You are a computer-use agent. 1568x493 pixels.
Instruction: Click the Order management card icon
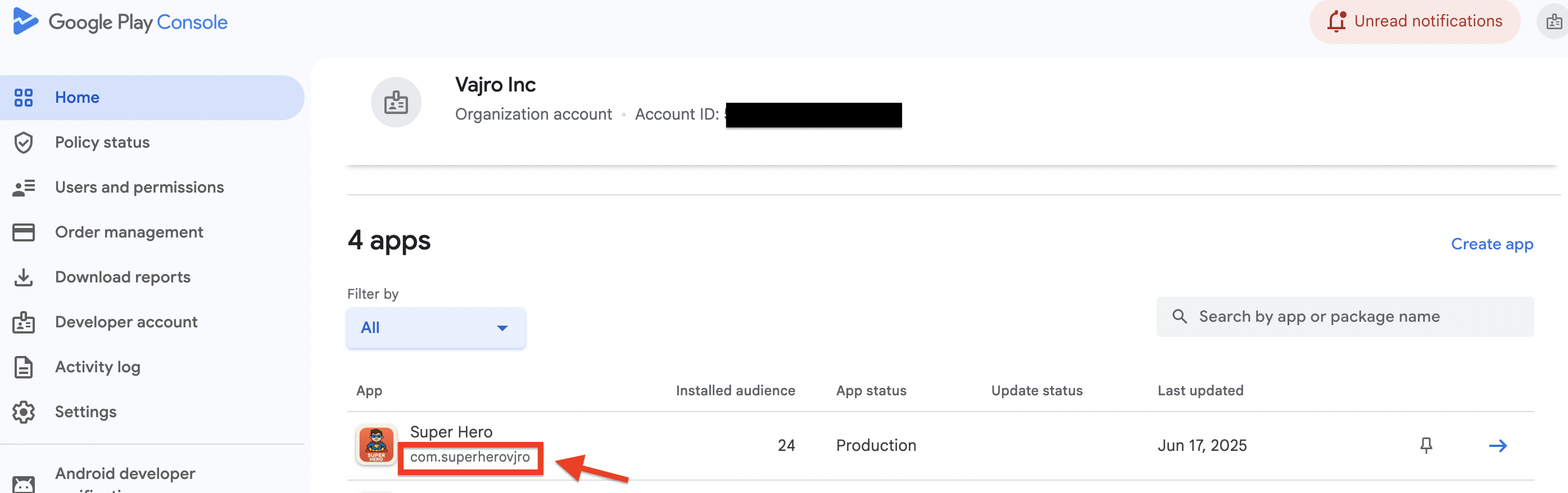click(x=23, y=232)
